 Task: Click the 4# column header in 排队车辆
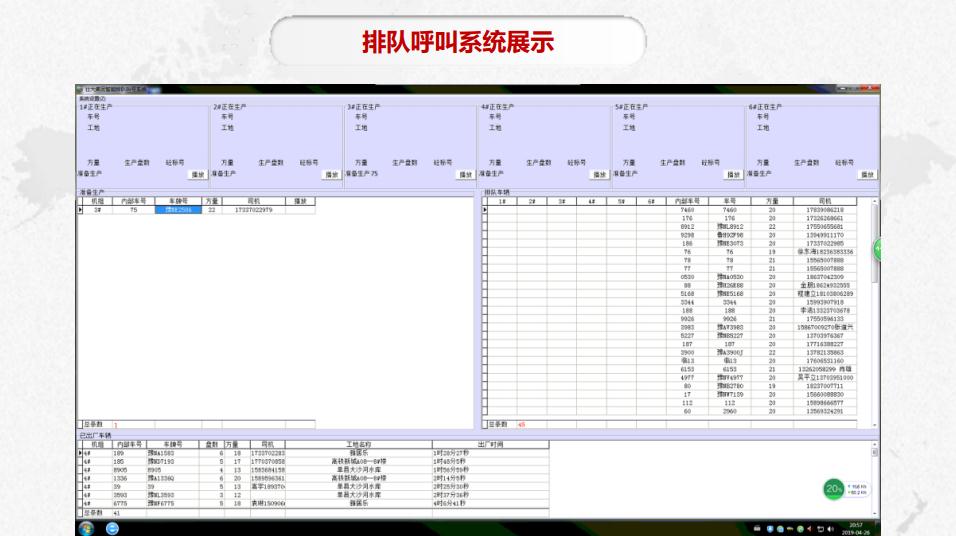pos(591,201)
